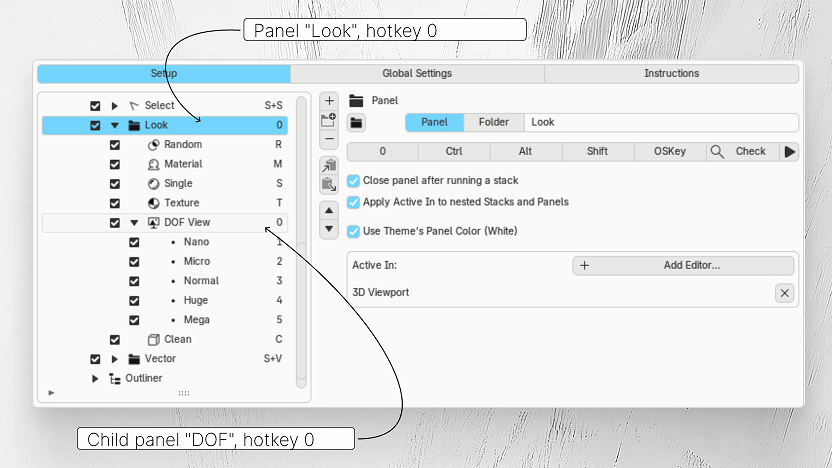The height and width of the screenshot is (468, 832).
Task: Move item up with arrow icon
Action: click(329, 211)
